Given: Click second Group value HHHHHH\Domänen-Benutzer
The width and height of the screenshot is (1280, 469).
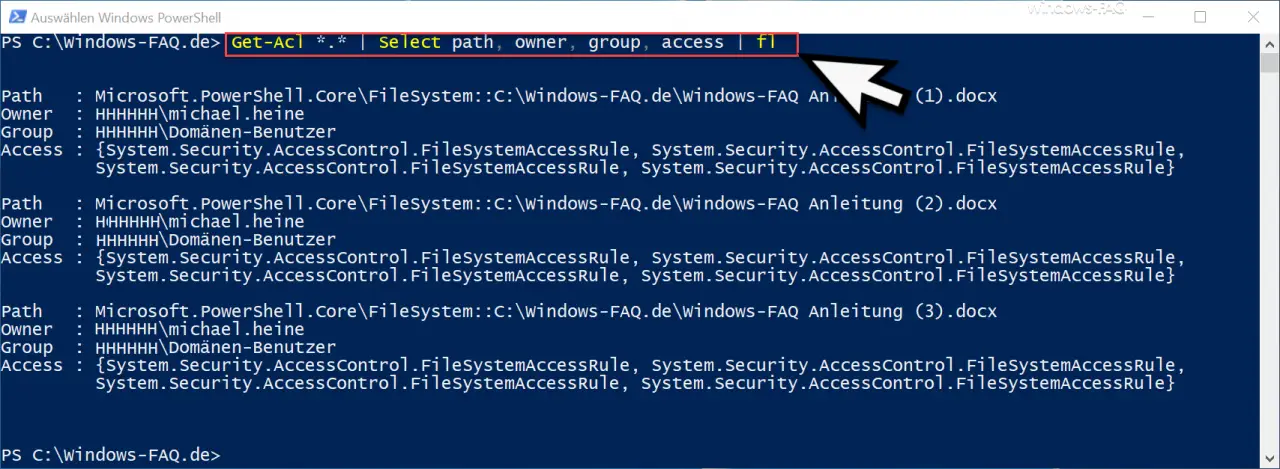Looking at the screenshot, I should (x=215, y=240).
